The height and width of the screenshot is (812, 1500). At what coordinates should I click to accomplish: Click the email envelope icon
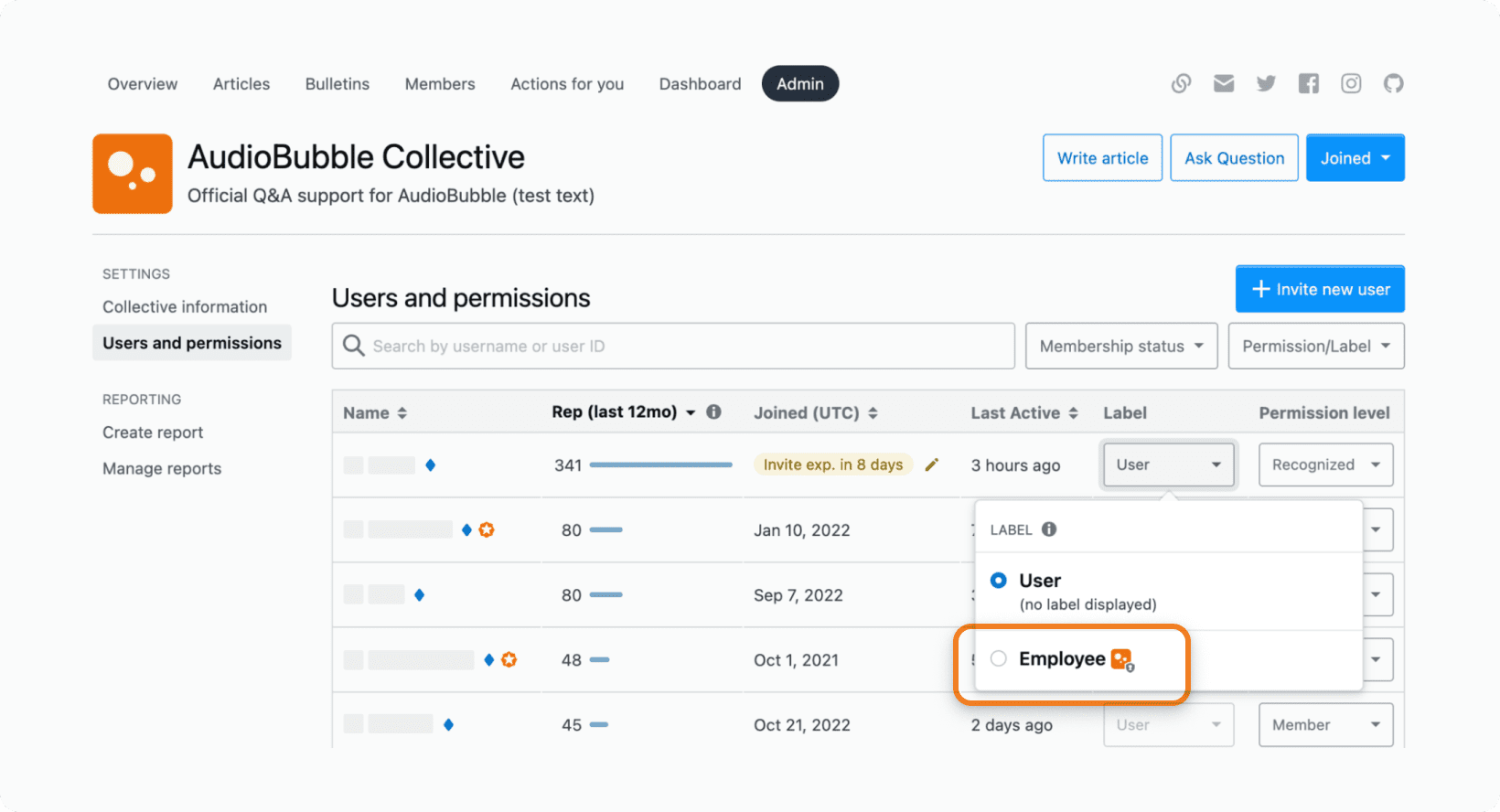point(1224,84)
